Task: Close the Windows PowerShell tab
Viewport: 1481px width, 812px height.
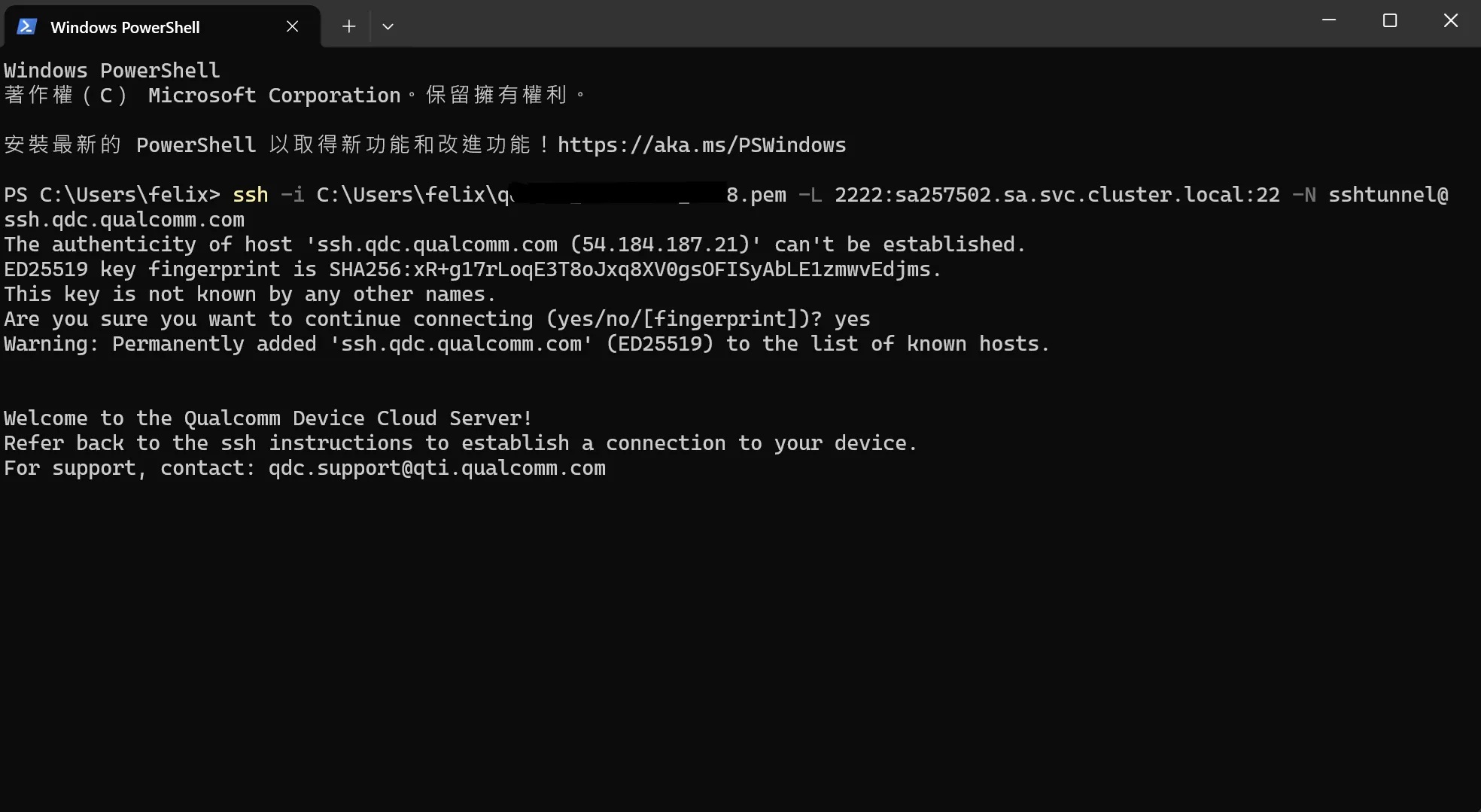Action: point(293,26)
